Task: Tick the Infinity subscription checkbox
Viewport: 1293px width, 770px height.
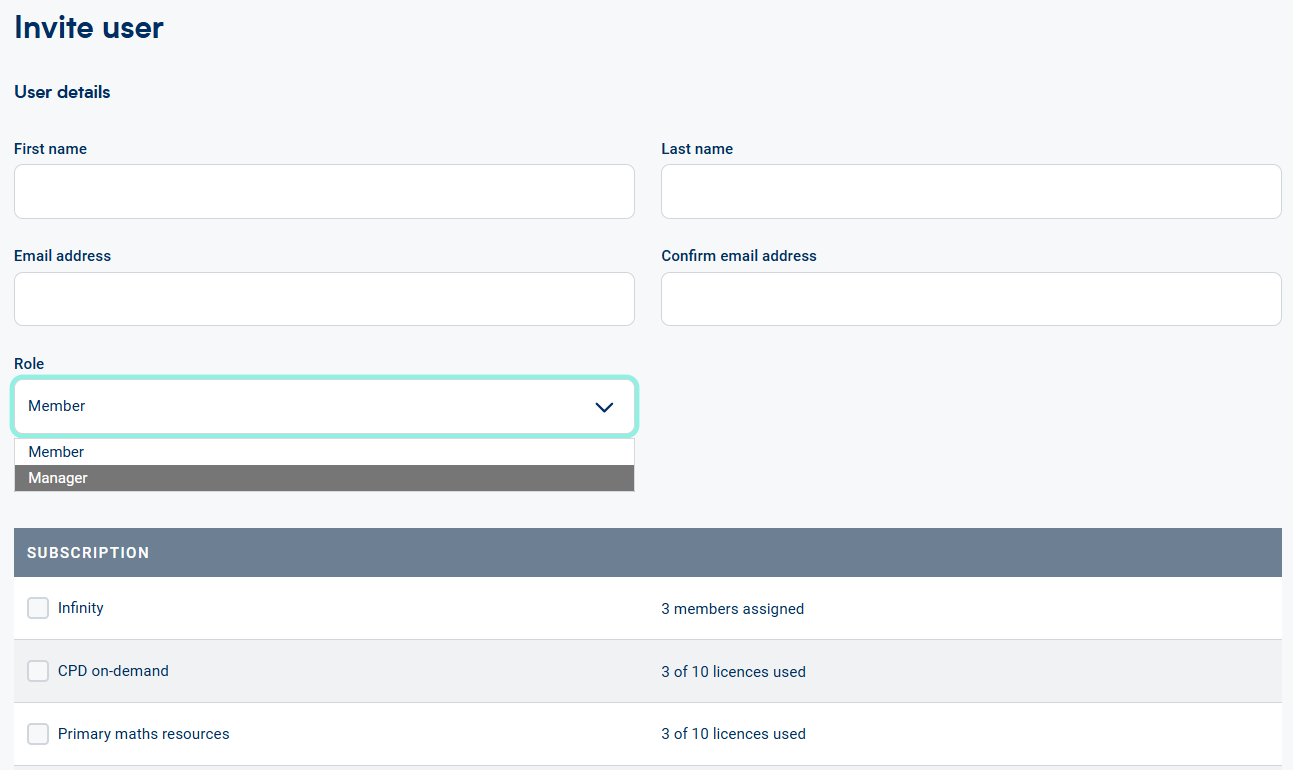Action: (38, 608)
